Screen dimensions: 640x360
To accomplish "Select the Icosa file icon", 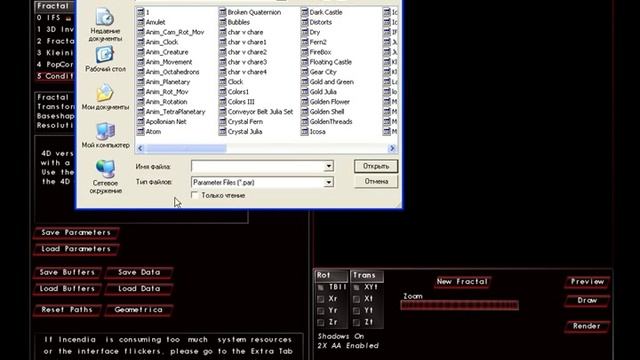I will 305,131.
